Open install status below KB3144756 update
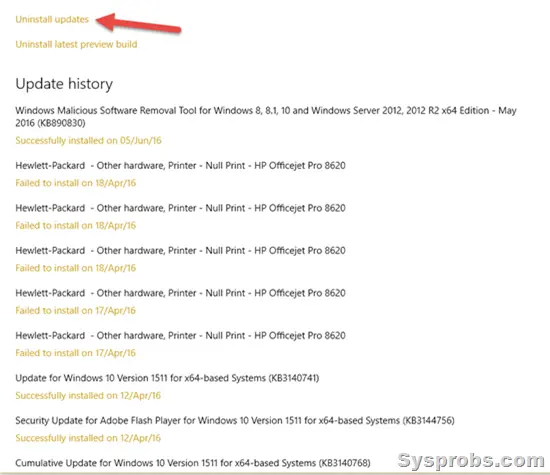The width and height of the screenshot is (550, 475). point(88,438)
